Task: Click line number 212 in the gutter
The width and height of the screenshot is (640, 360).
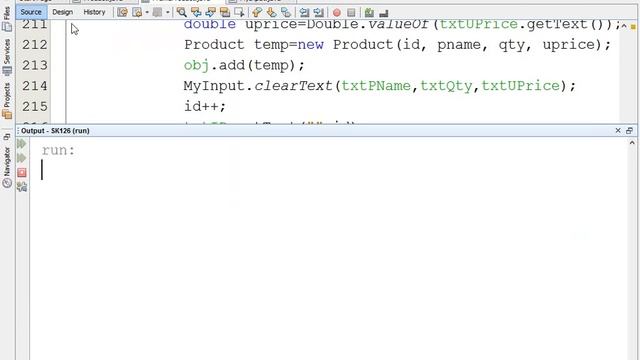Action: 35,44
